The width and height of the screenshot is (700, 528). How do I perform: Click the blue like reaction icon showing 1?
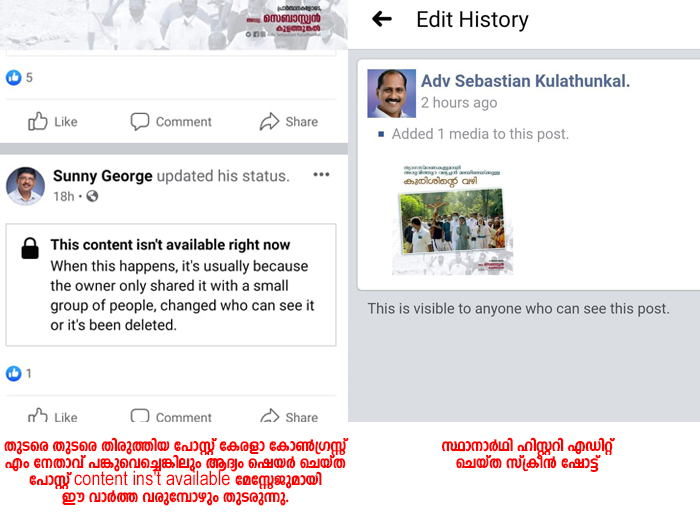13,373
